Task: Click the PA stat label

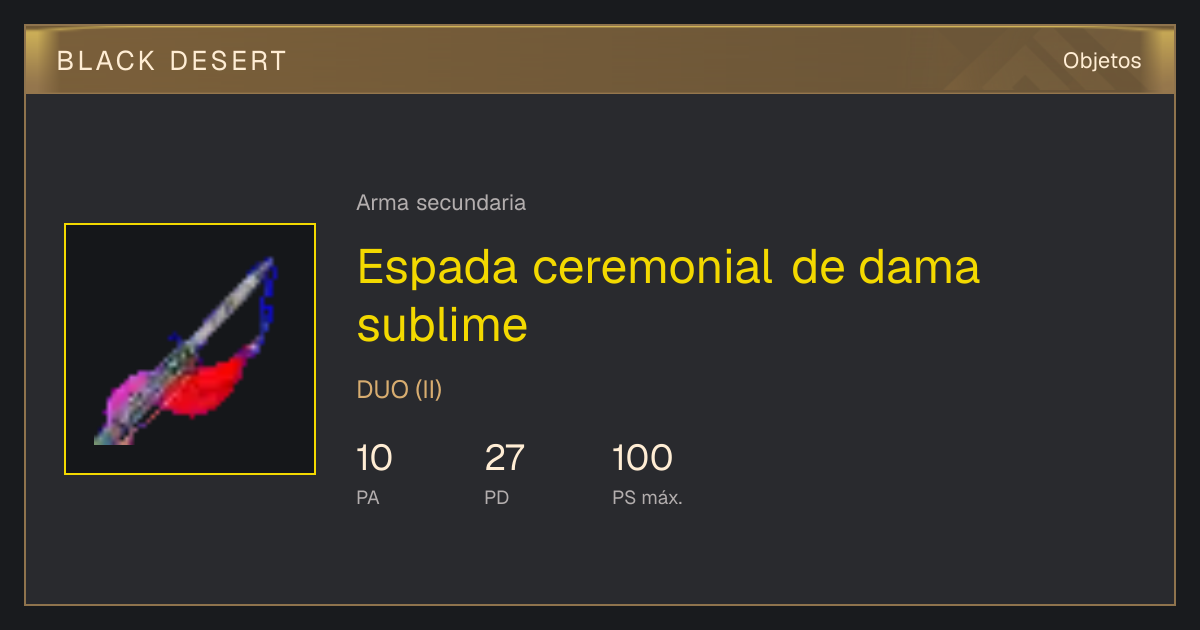Action: pyautogui.click(x=368, y=497)
